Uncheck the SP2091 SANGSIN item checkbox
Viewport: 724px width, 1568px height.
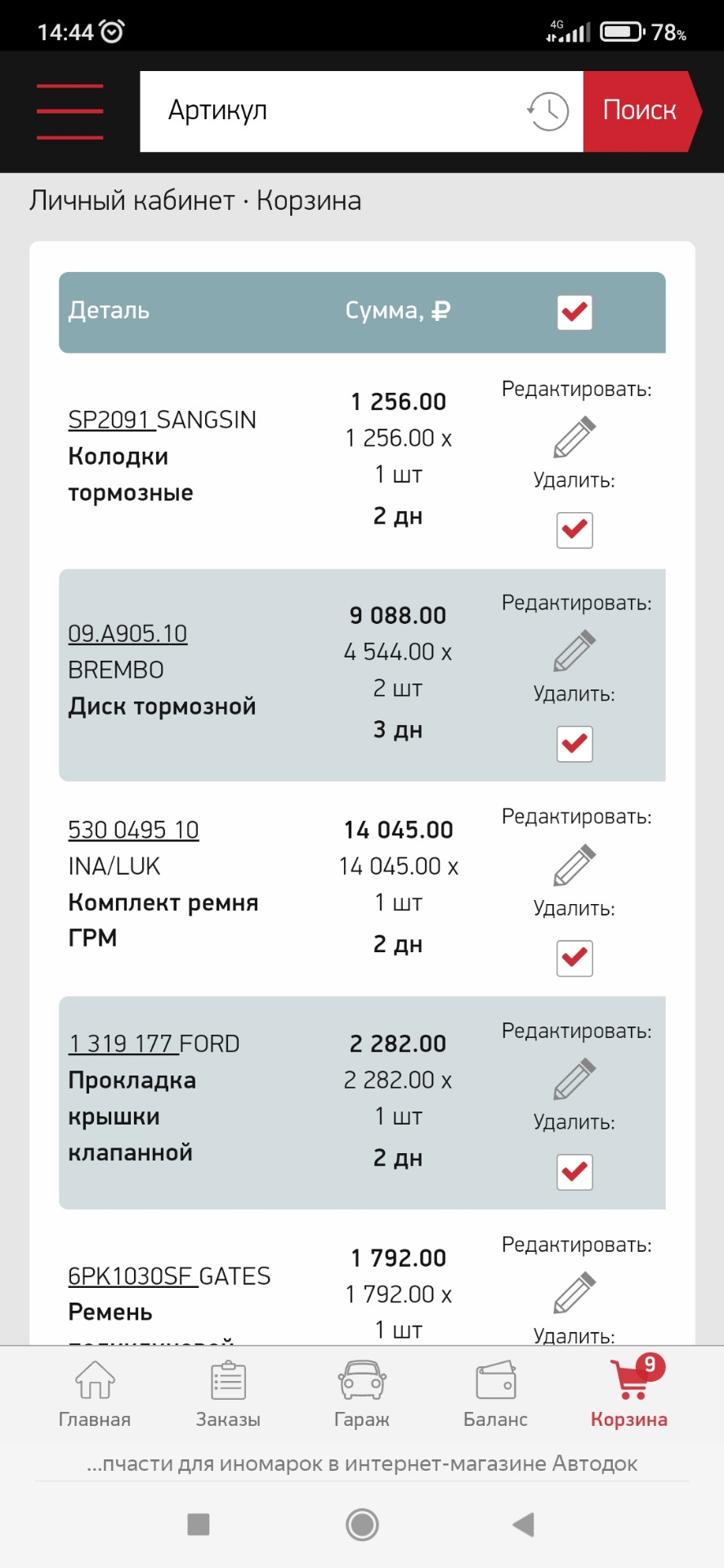574,530
